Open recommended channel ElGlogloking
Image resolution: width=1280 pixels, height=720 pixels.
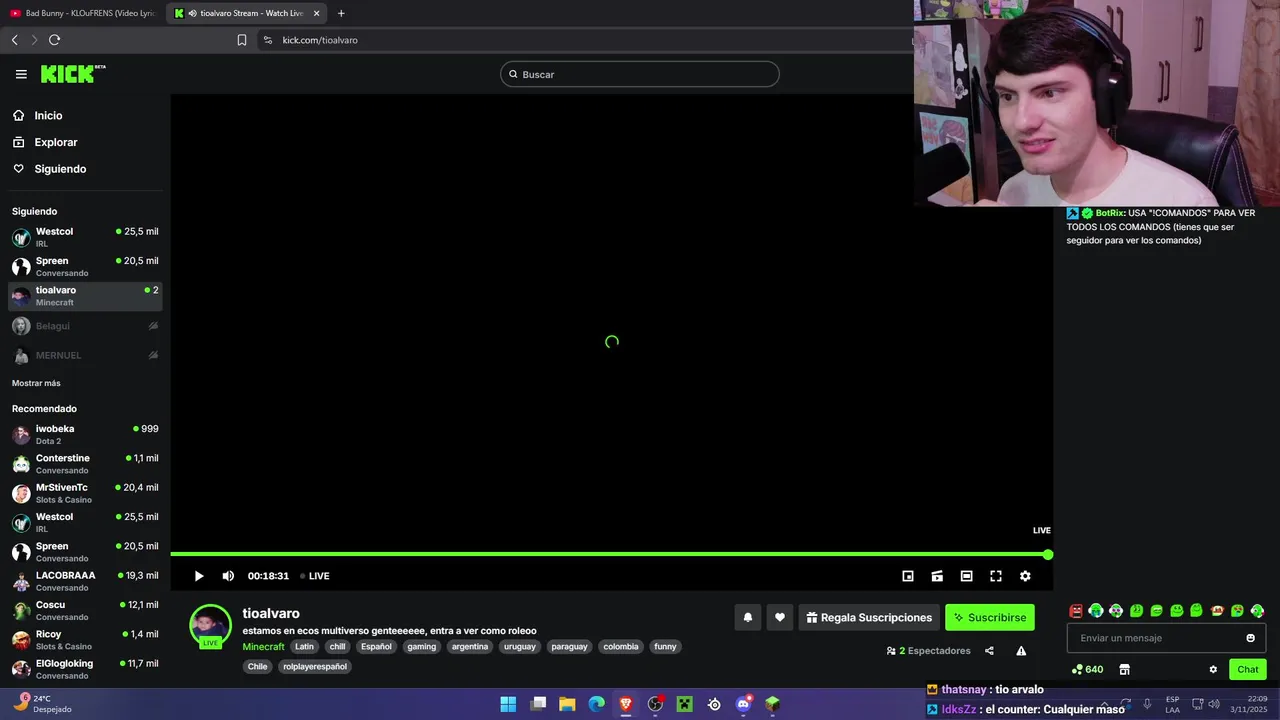pyautogui.click(x=85, y=669)
